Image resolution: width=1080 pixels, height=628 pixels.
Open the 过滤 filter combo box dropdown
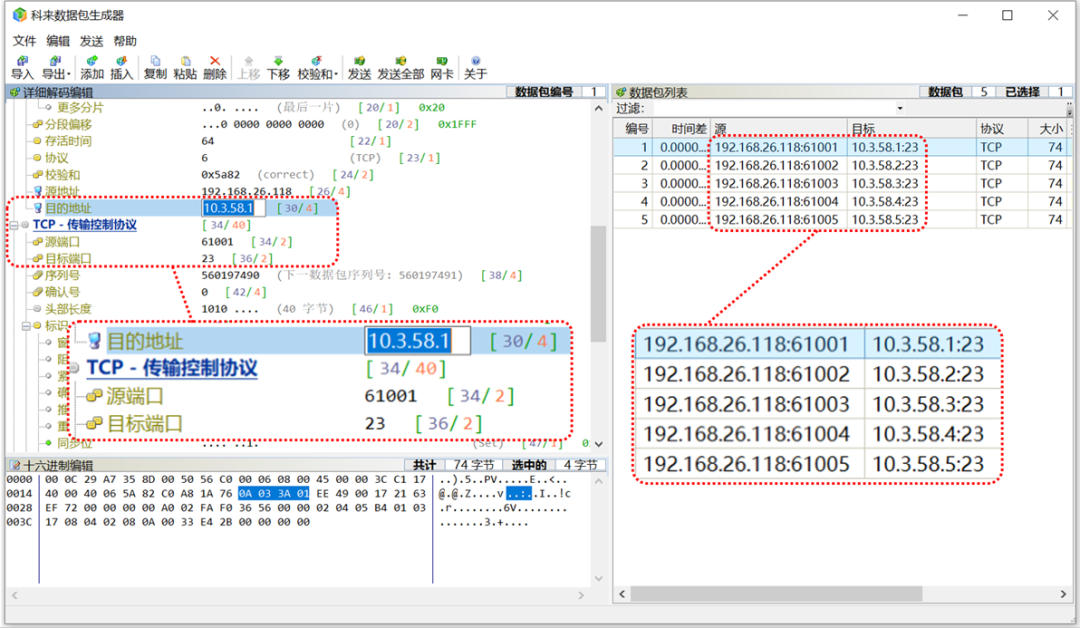[x=899, y=108]
